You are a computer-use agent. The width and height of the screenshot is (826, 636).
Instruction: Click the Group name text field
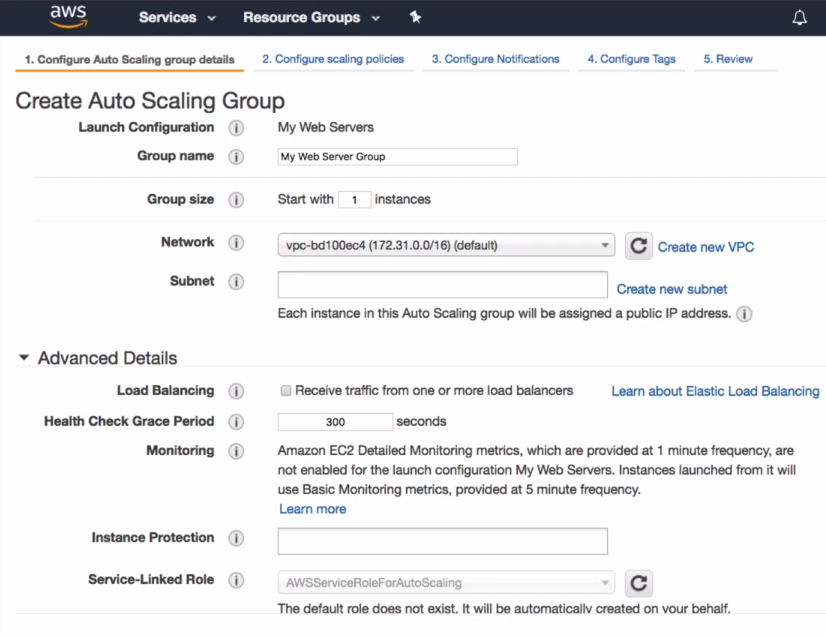click(397, 157)
